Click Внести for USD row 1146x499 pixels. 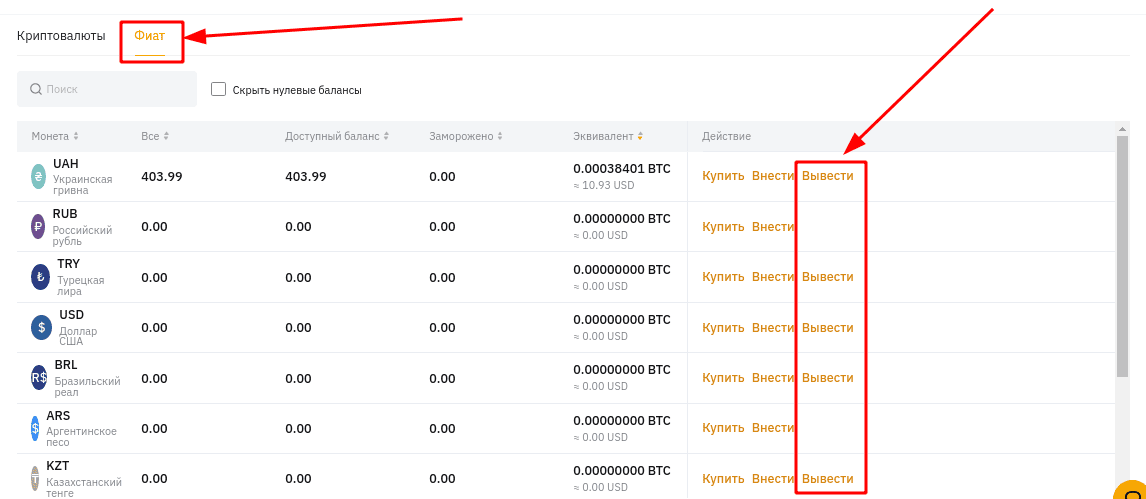(x=773, y=328)
